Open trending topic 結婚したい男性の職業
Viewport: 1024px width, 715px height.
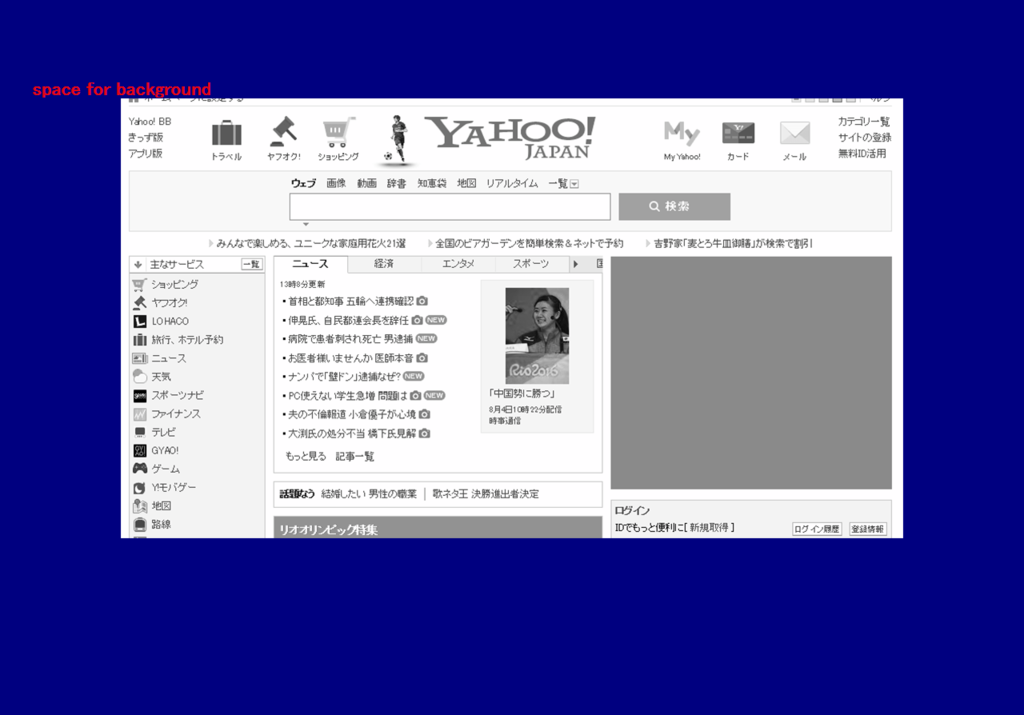pyautogui.click(x=369, y=494)
